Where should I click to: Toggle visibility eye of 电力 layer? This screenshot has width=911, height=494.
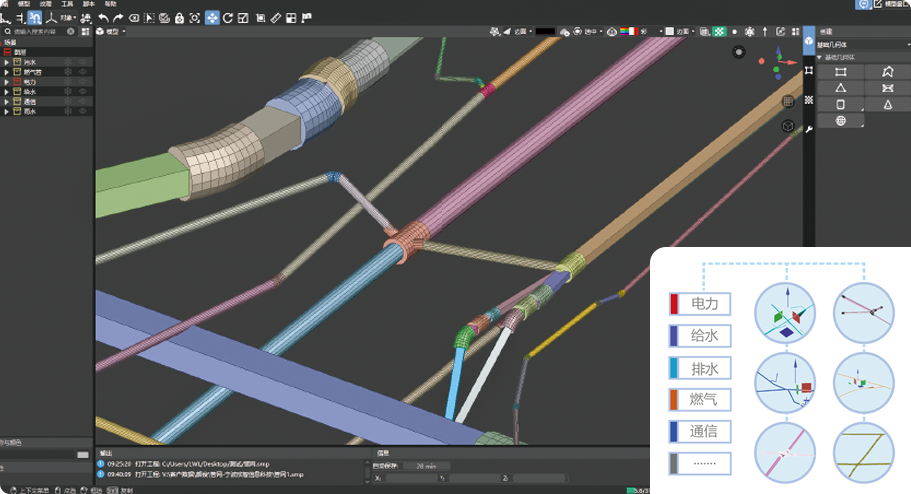point(82,82)
